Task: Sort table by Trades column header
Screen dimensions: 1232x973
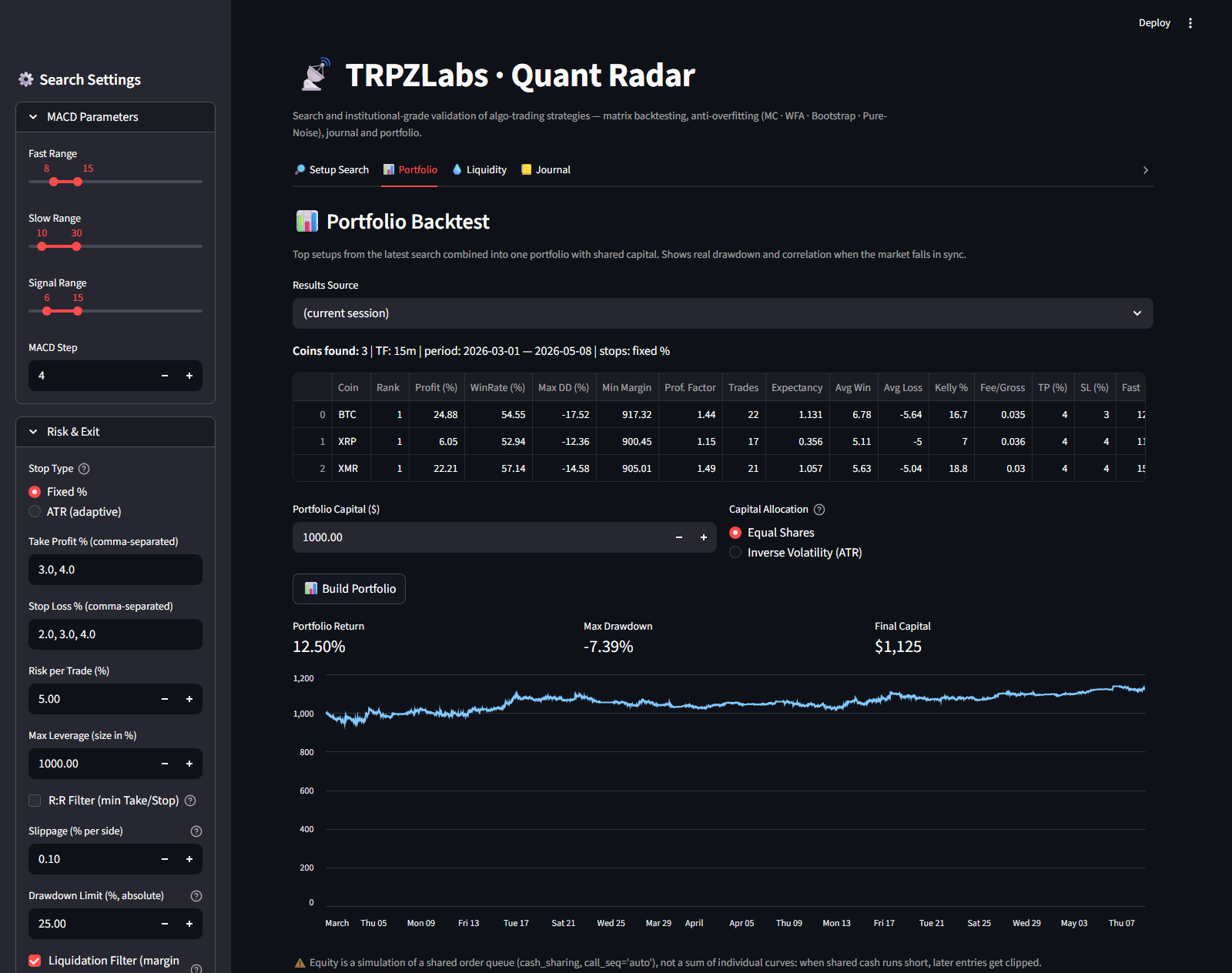Action: (744, 388)
